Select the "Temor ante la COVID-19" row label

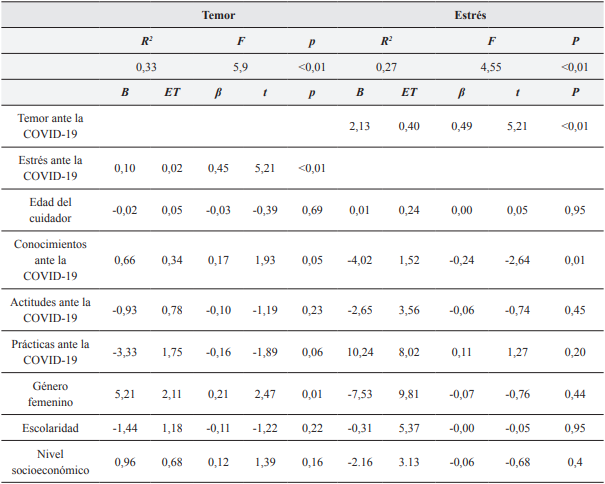point(50,126)
